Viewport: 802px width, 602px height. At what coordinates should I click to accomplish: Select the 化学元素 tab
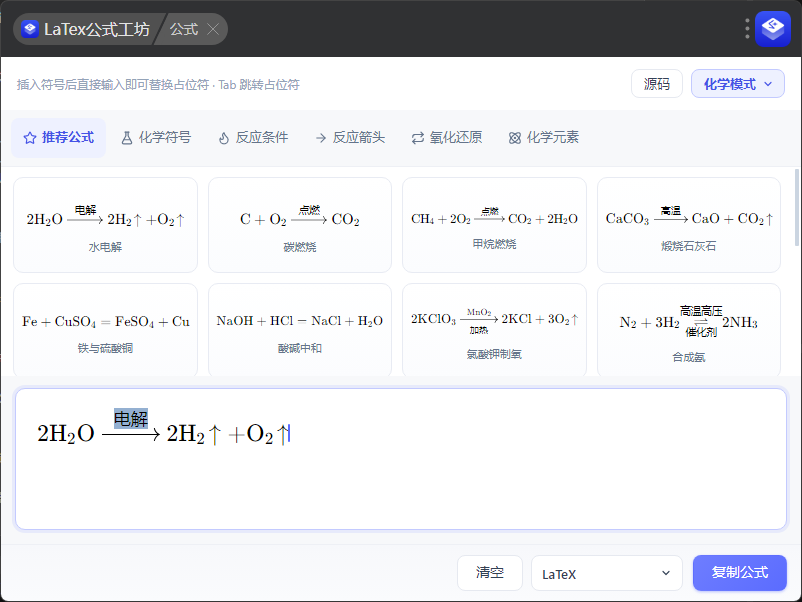544,138
